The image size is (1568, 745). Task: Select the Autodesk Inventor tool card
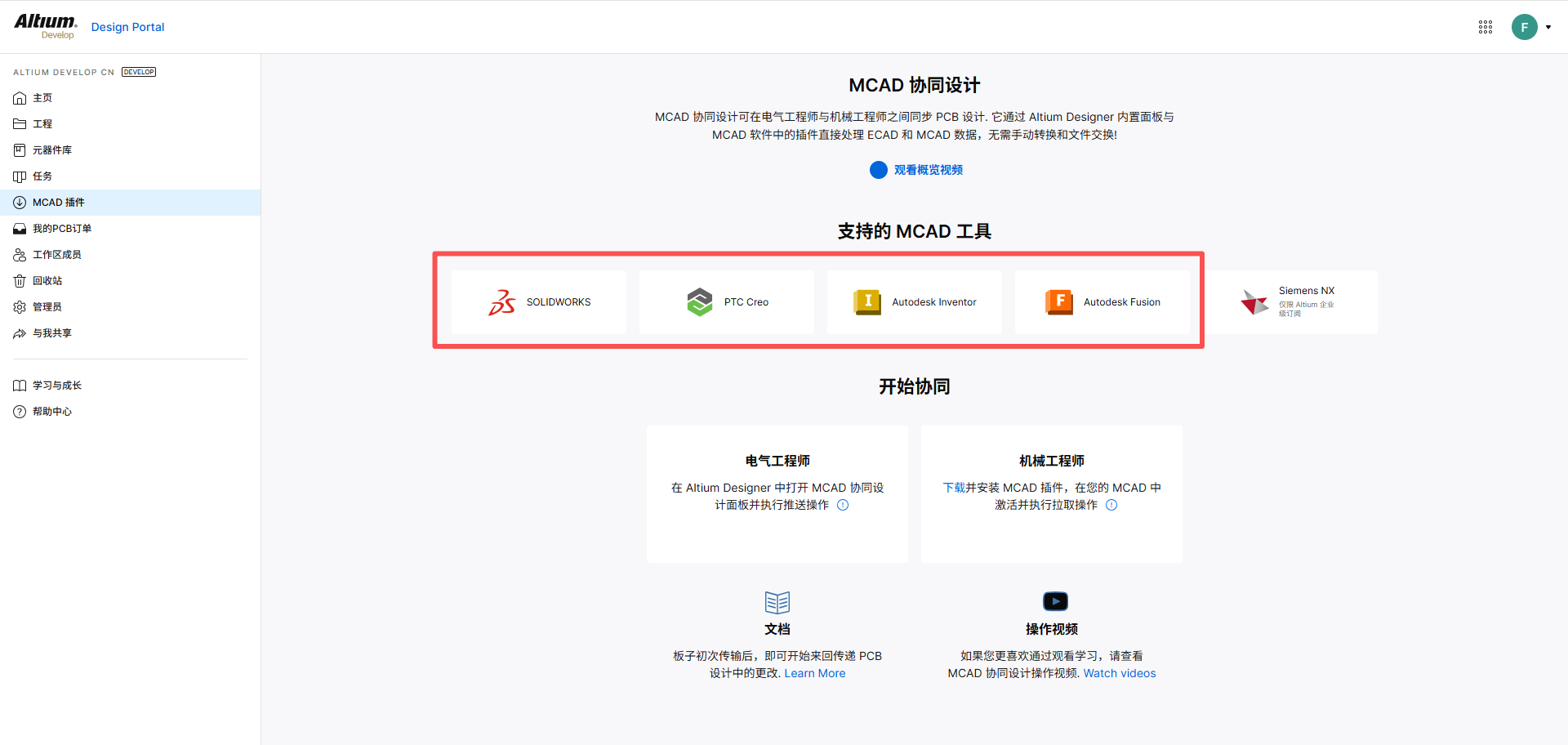point(915,302)
